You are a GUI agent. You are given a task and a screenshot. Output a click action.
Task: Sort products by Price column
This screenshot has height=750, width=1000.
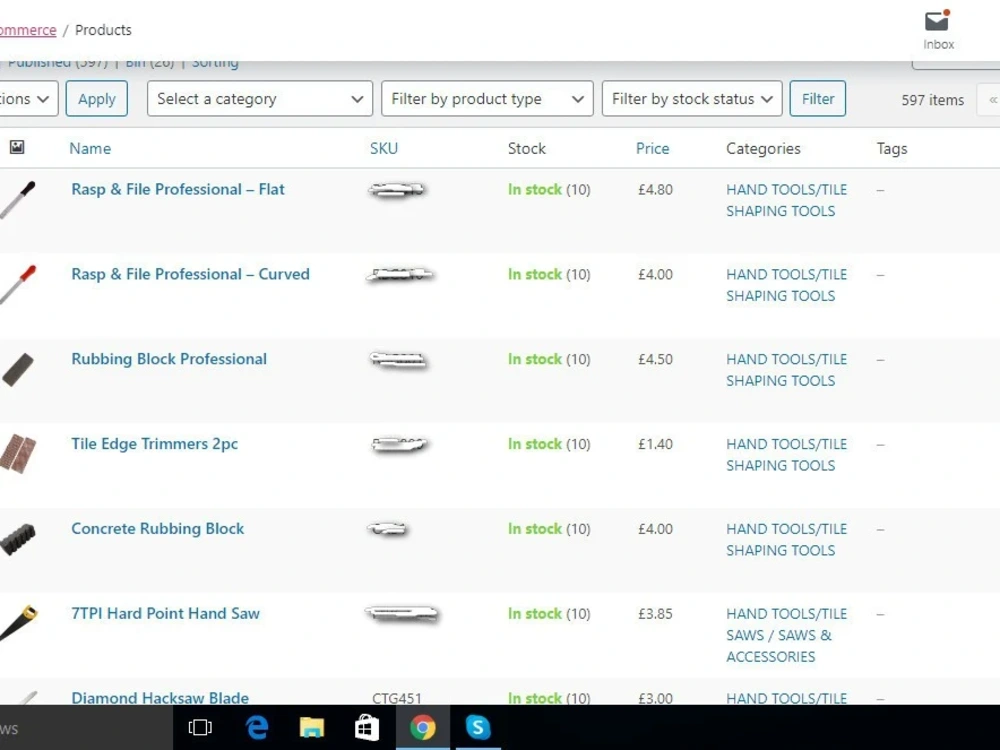(x=652, y=149)
